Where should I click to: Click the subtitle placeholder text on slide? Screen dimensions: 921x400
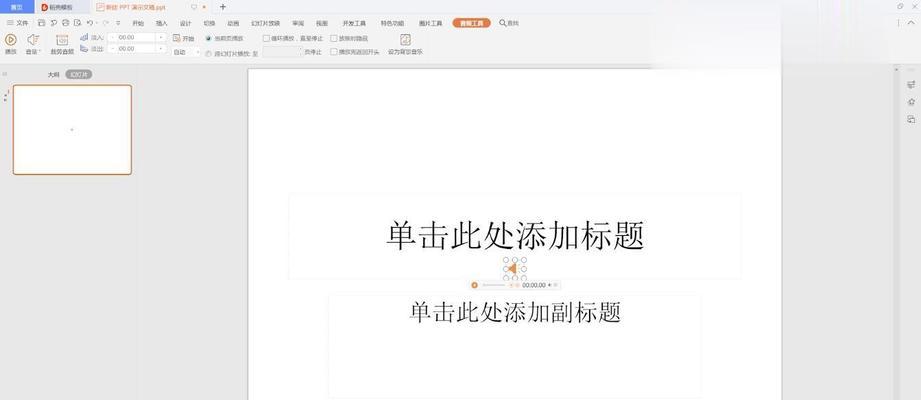click(x=515, y=312)
